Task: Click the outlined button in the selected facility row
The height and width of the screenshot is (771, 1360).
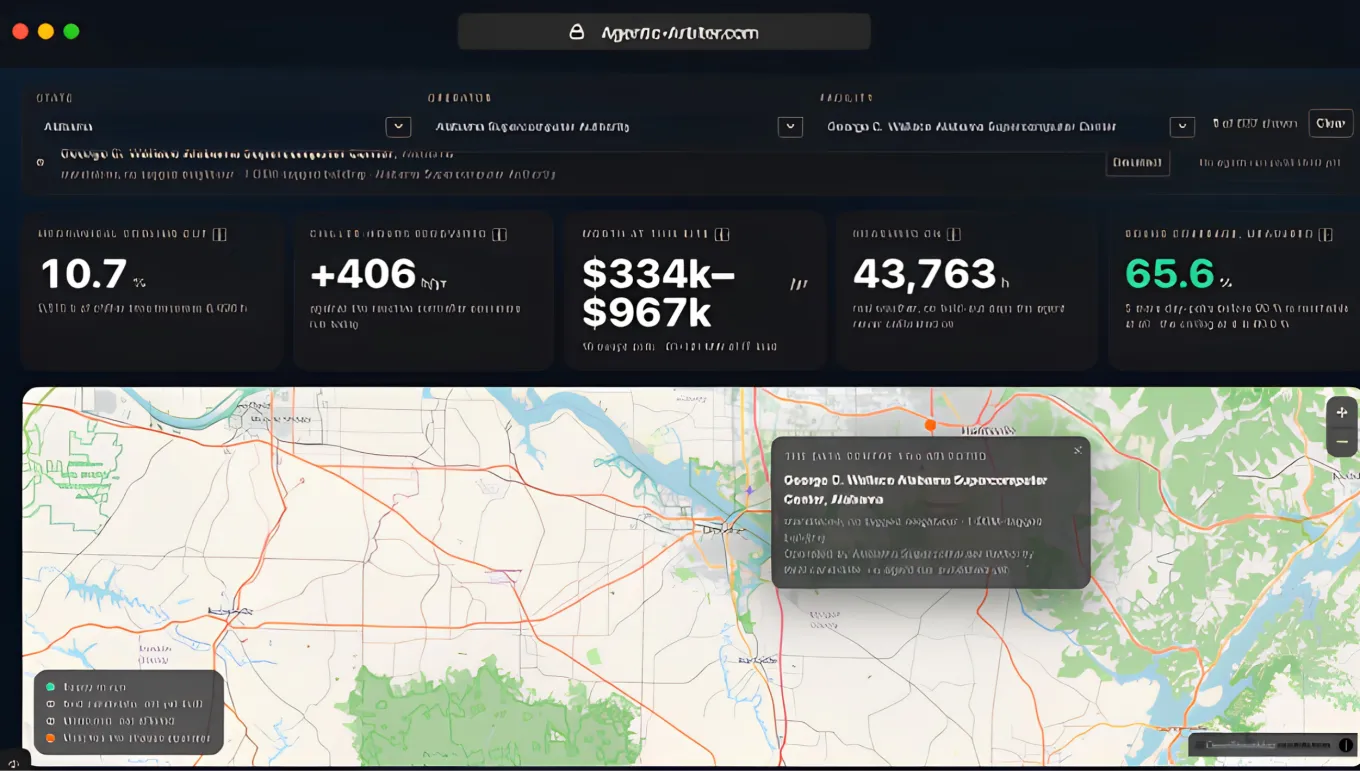Action: [1137, 162]
